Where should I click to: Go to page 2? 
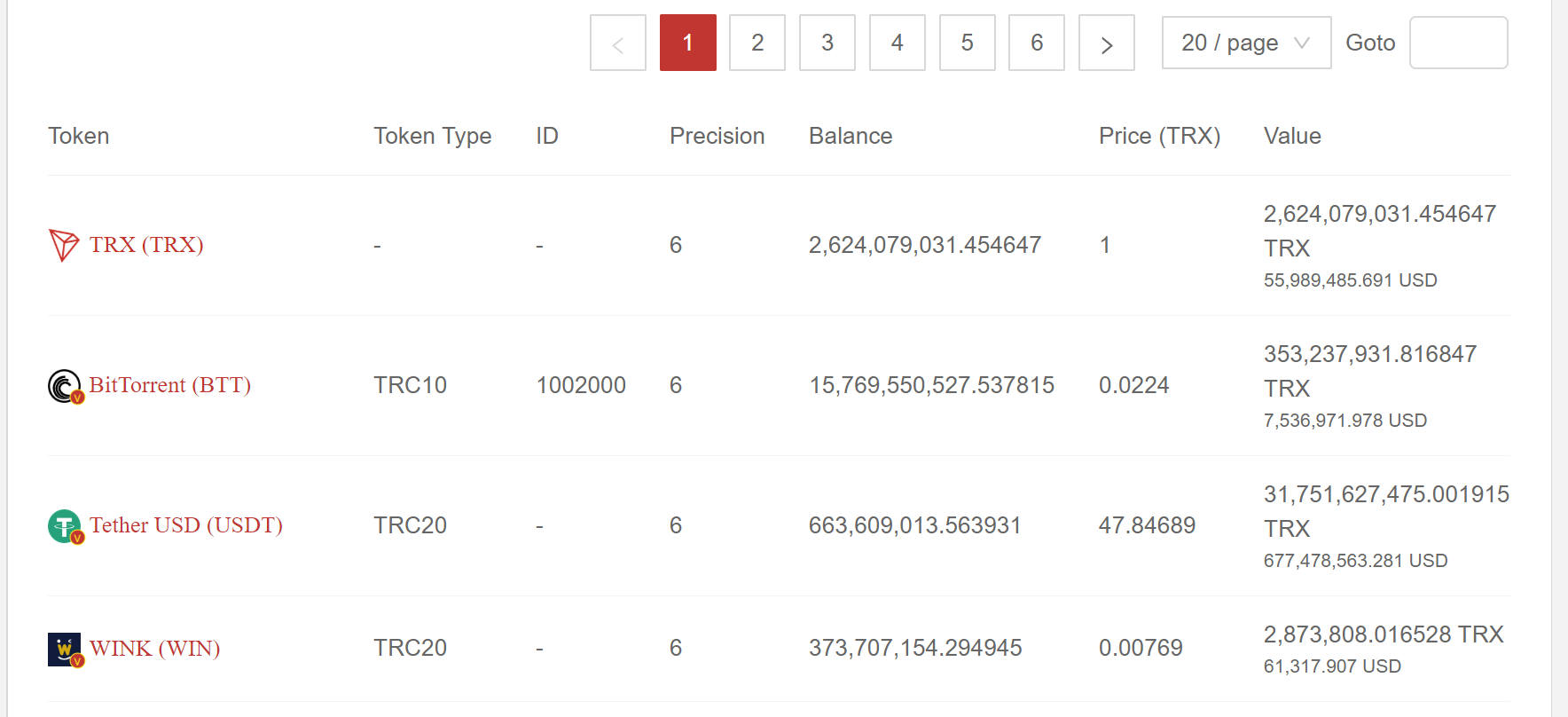757,43
